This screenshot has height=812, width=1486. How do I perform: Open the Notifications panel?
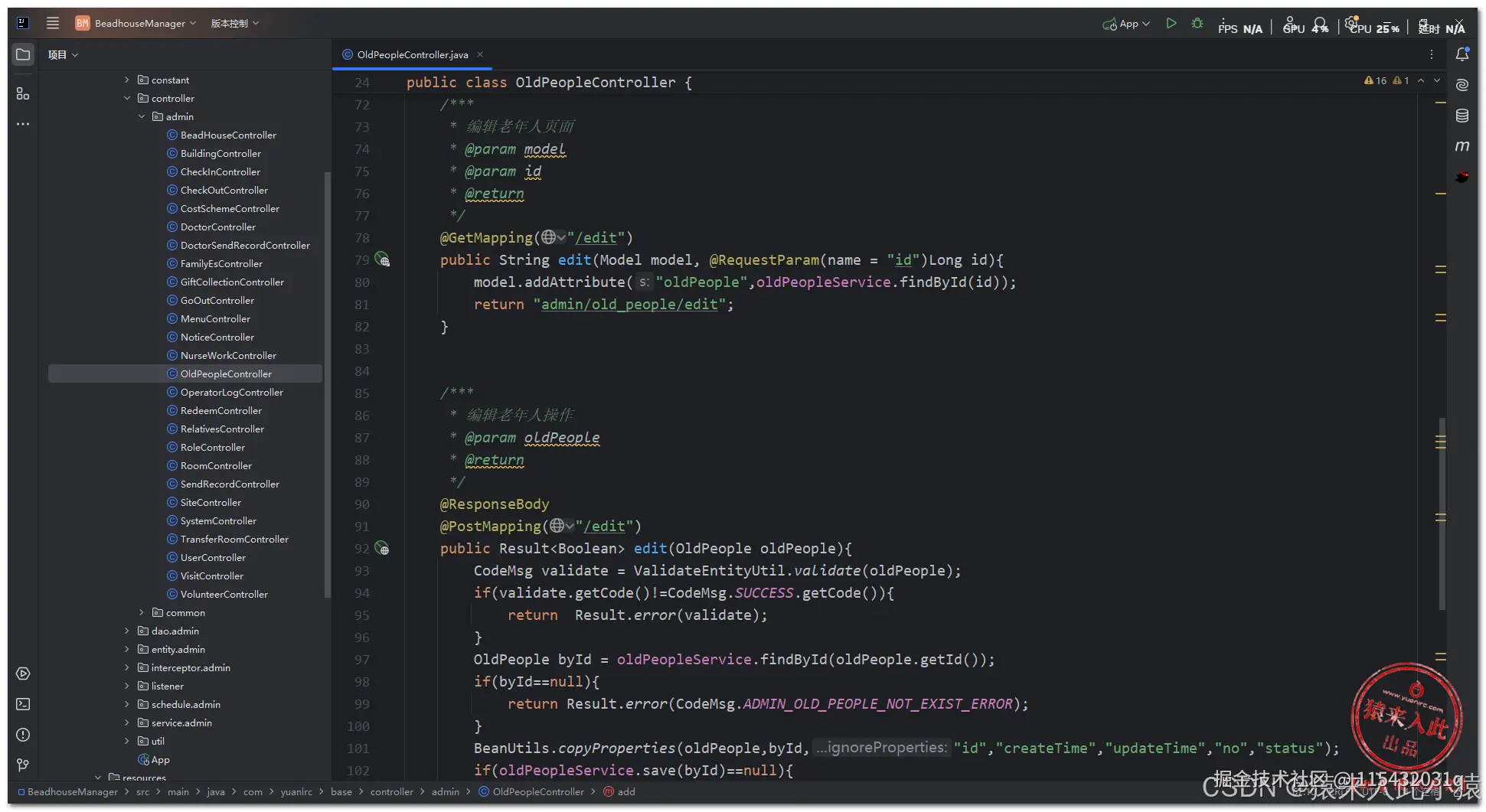pyautogui.click(x=1462, y=54)
